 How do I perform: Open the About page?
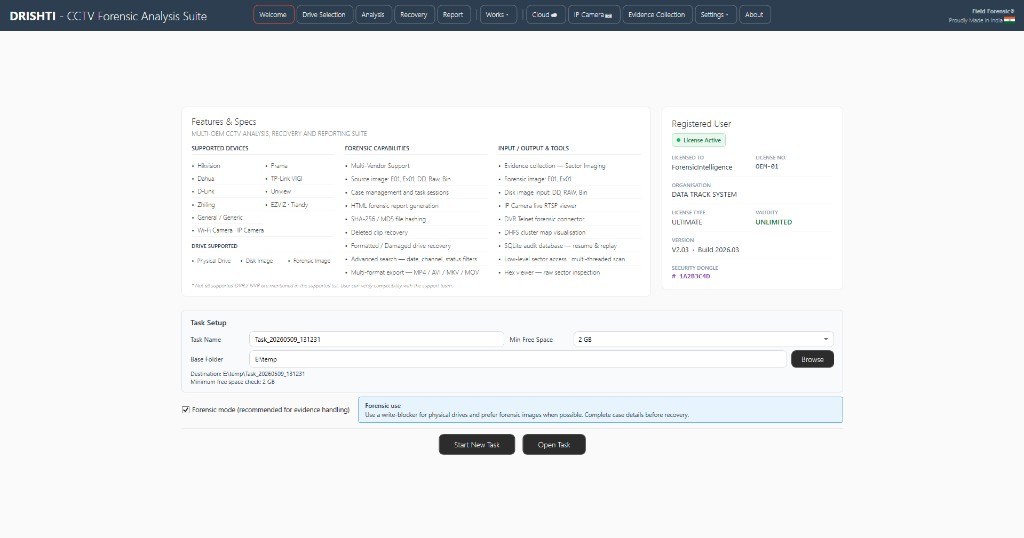click(x=754, y=14)
